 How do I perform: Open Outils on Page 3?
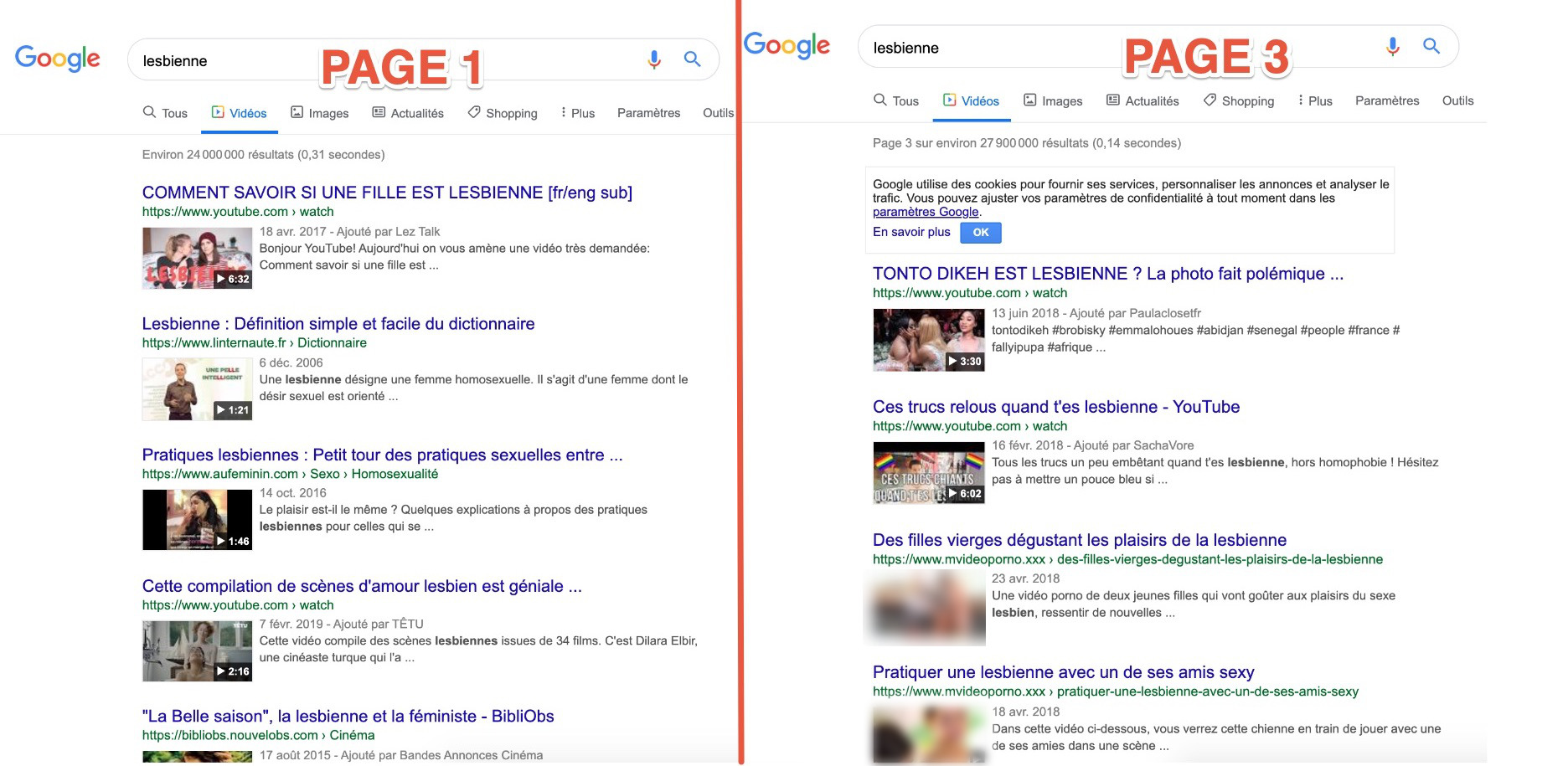pyautogui.click(x=1457, y=100)
